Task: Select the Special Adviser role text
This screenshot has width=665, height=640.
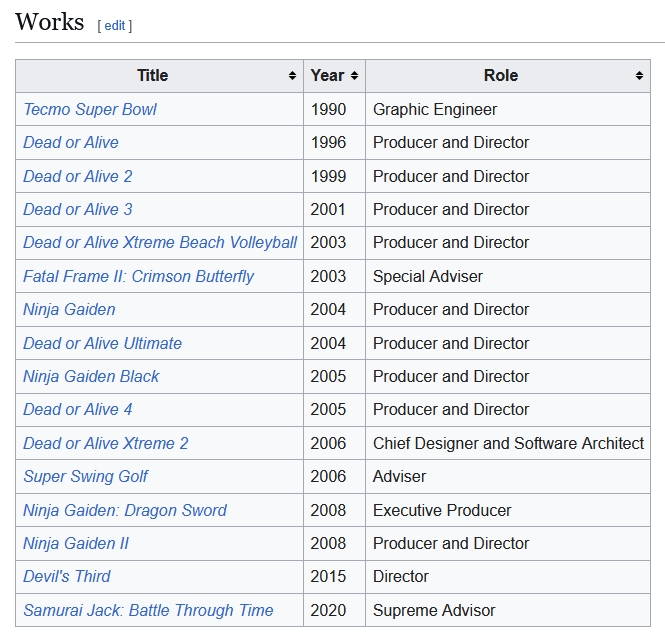Action: point(428,277)
